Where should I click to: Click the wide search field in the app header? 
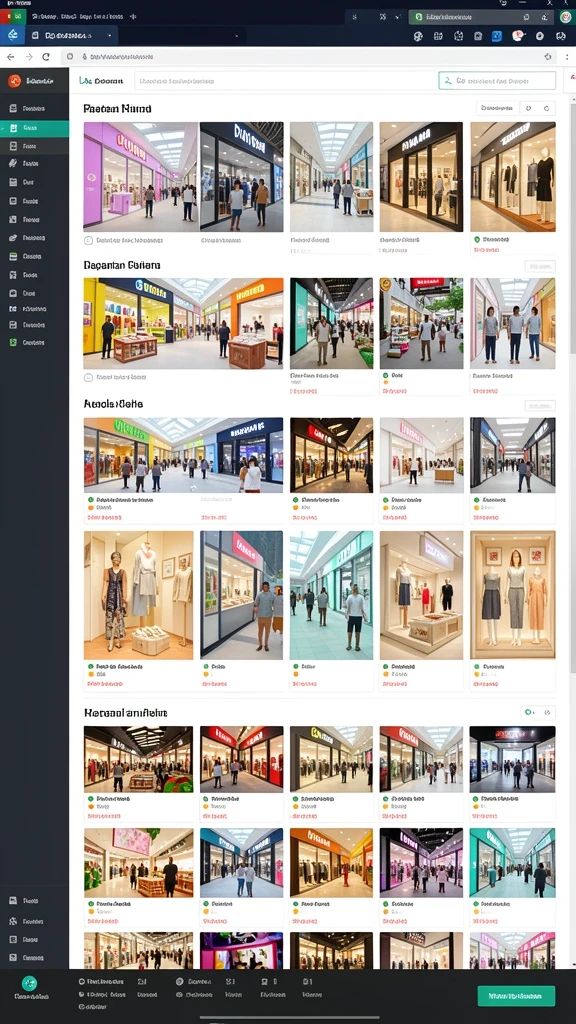286,81
